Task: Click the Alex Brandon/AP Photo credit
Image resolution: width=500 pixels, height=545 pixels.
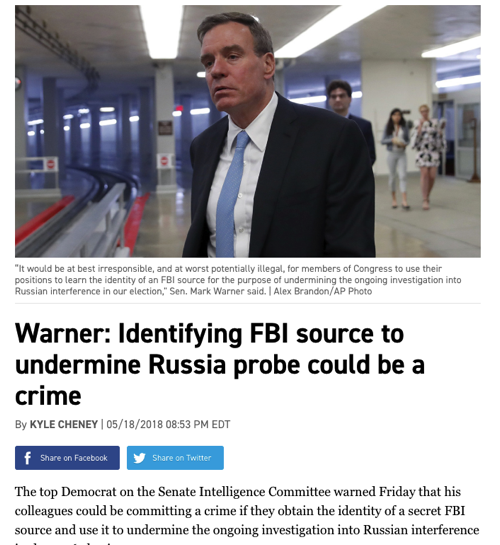Action: [322, 291]
